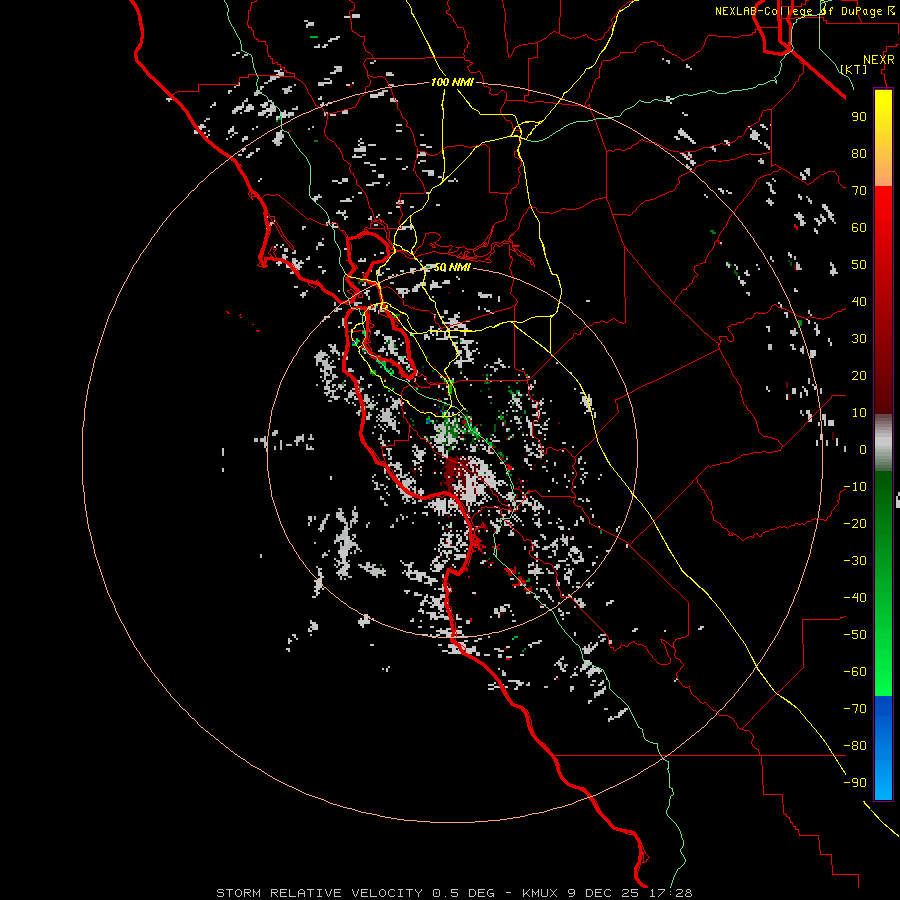The width and height of the screenshot is (900, 900).
Task: Click the 40 value on velocity scale
Action: click(859, 302)
